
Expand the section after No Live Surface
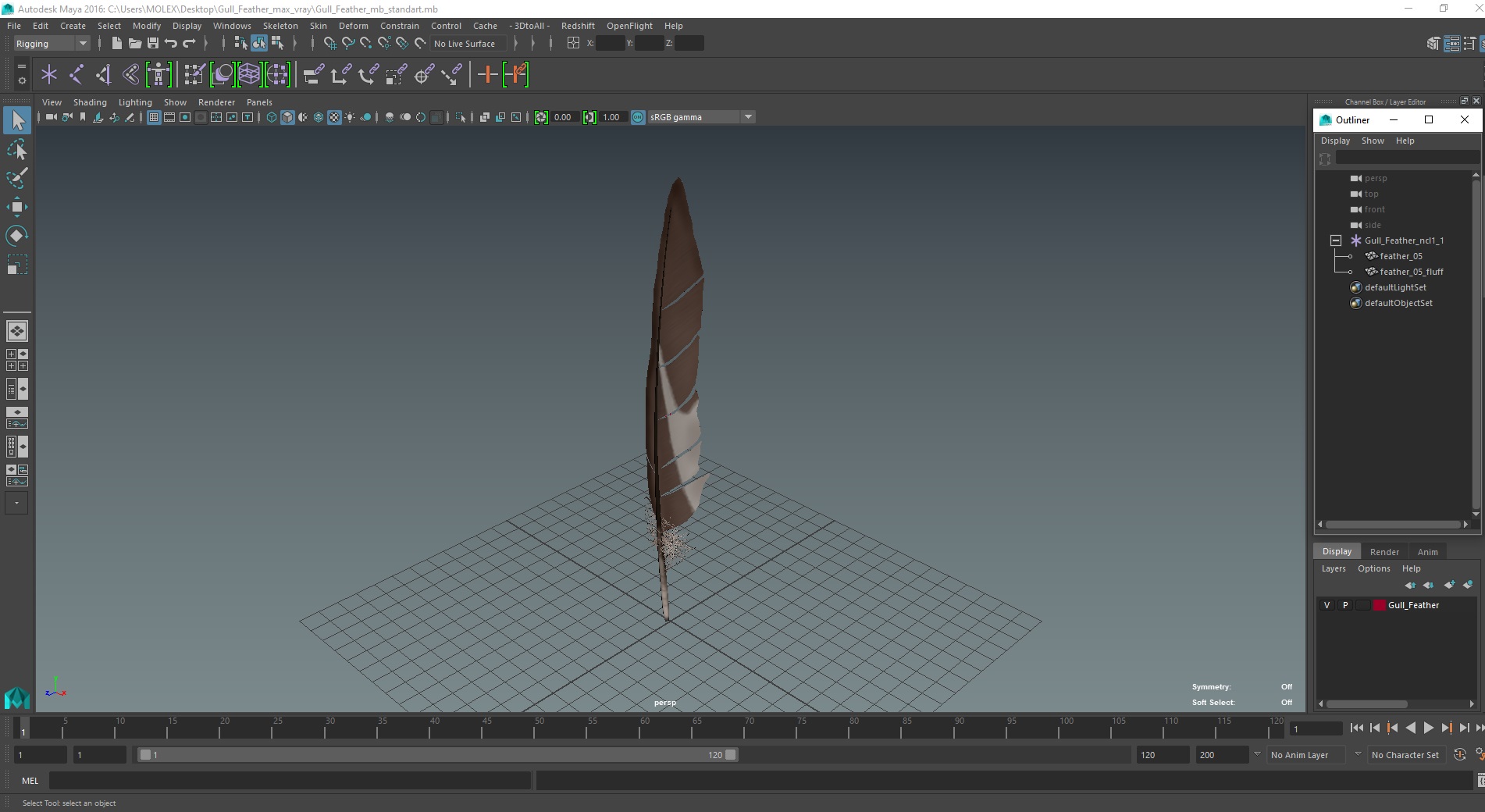[x=515, y=43]
